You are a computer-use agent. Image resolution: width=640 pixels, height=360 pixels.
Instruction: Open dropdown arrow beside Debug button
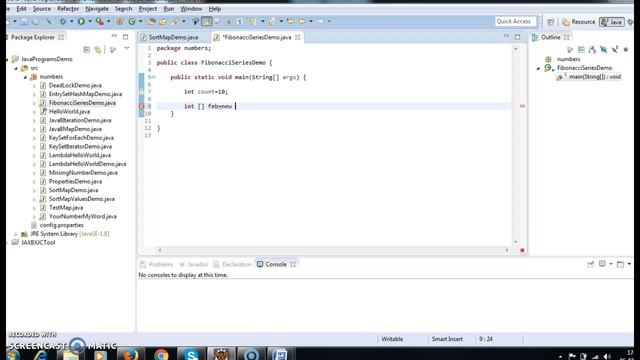(71, 21)
